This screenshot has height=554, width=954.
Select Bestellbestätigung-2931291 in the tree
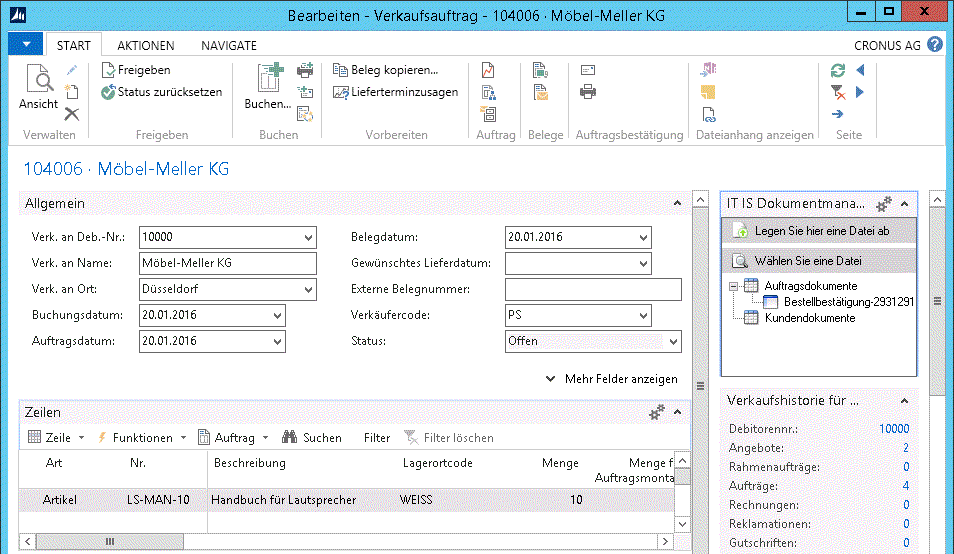click(849, 302)
